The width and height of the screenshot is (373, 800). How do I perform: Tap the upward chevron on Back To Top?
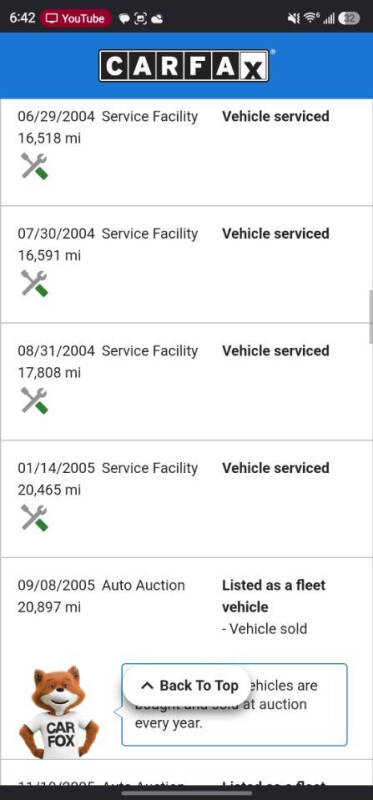pyautogui.click(x=147, y=686)
